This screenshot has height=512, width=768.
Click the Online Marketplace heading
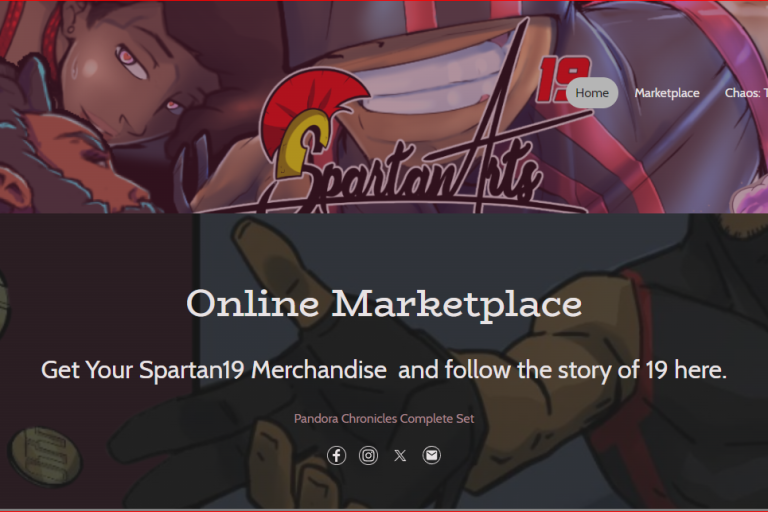pos(384,304)
